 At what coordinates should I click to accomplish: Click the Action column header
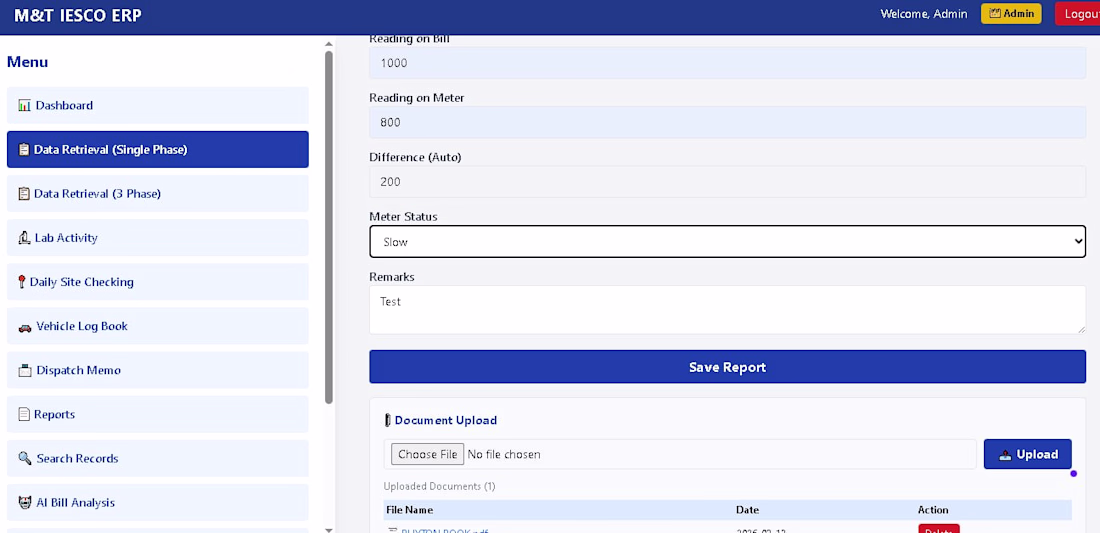933,510
